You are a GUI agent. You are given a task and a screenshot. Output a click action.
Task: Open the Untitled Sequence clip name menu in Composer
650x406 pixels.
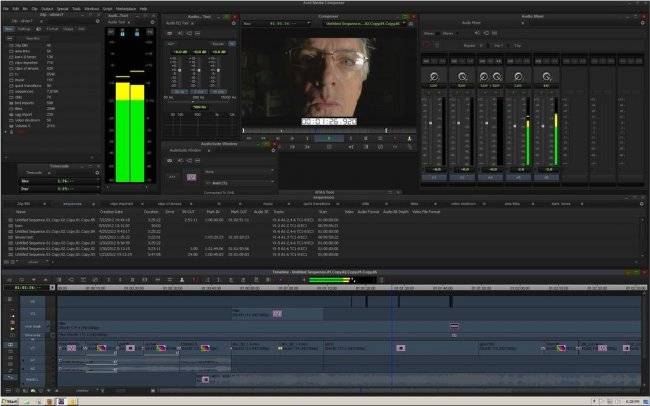[365, 24]
